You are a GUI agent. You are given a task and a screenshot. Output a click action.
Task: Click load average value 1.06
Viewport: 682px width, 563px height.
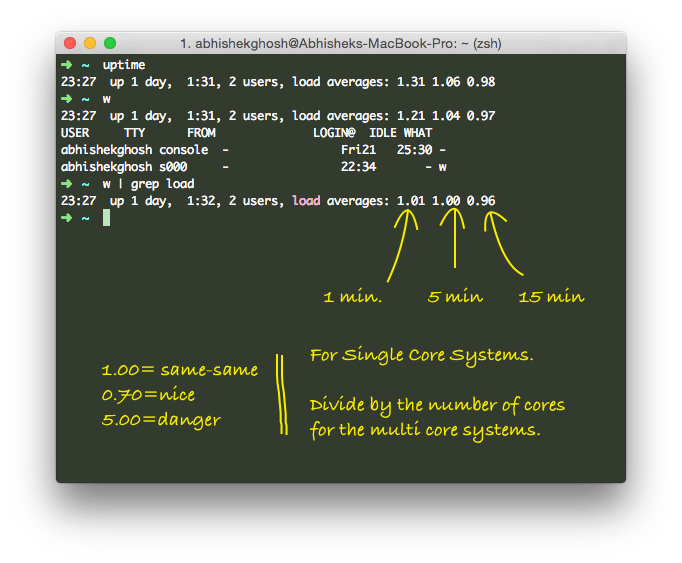point(446,82)
